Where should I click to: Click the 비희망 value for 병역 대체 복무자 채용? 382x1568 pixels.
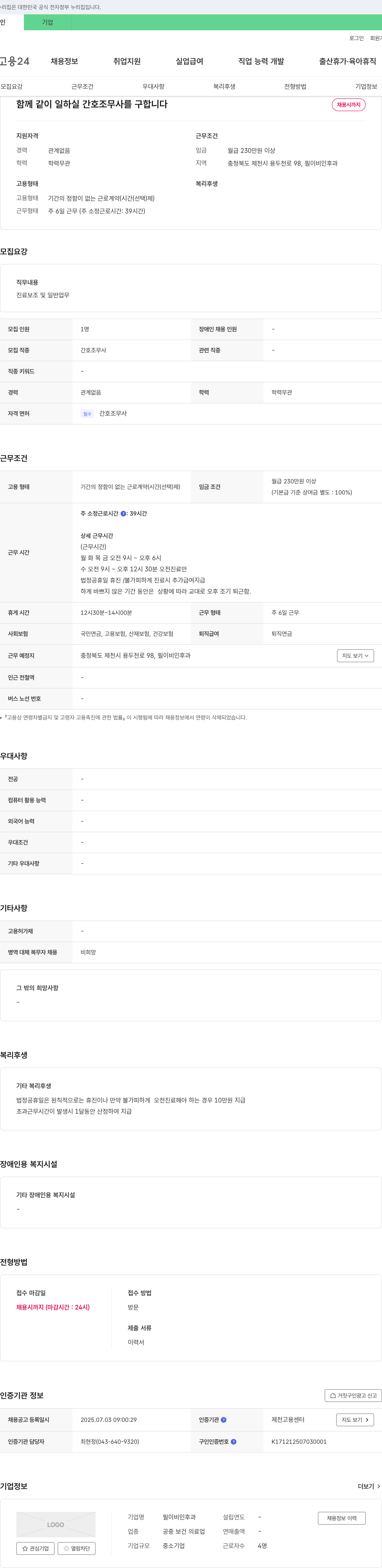(88, 952)
